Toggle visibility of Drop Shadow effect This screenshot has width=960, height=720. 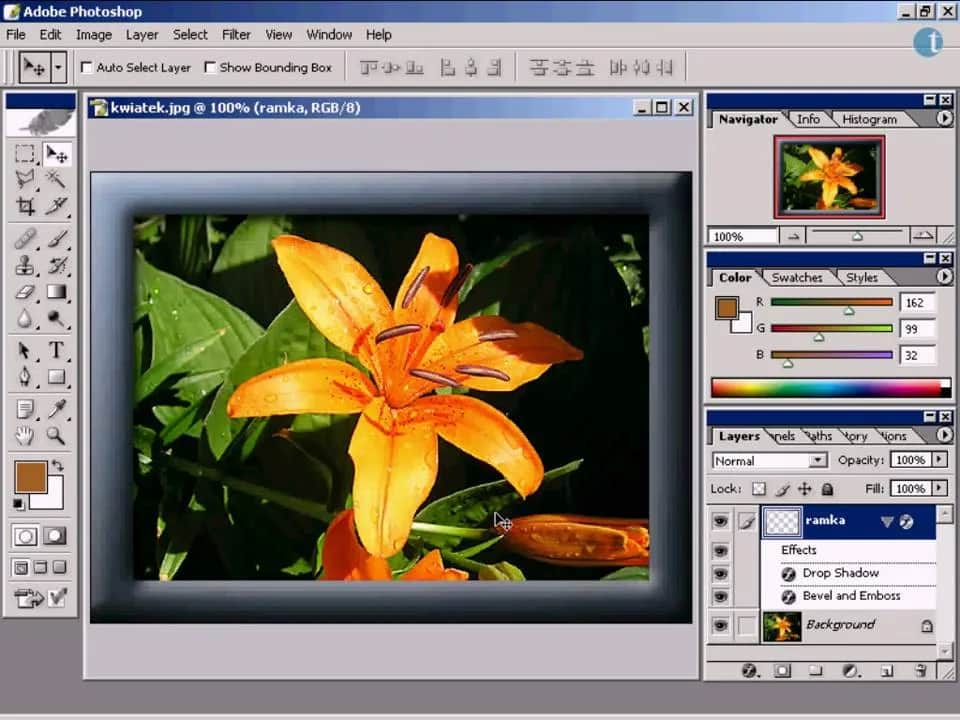pos(719,574)
